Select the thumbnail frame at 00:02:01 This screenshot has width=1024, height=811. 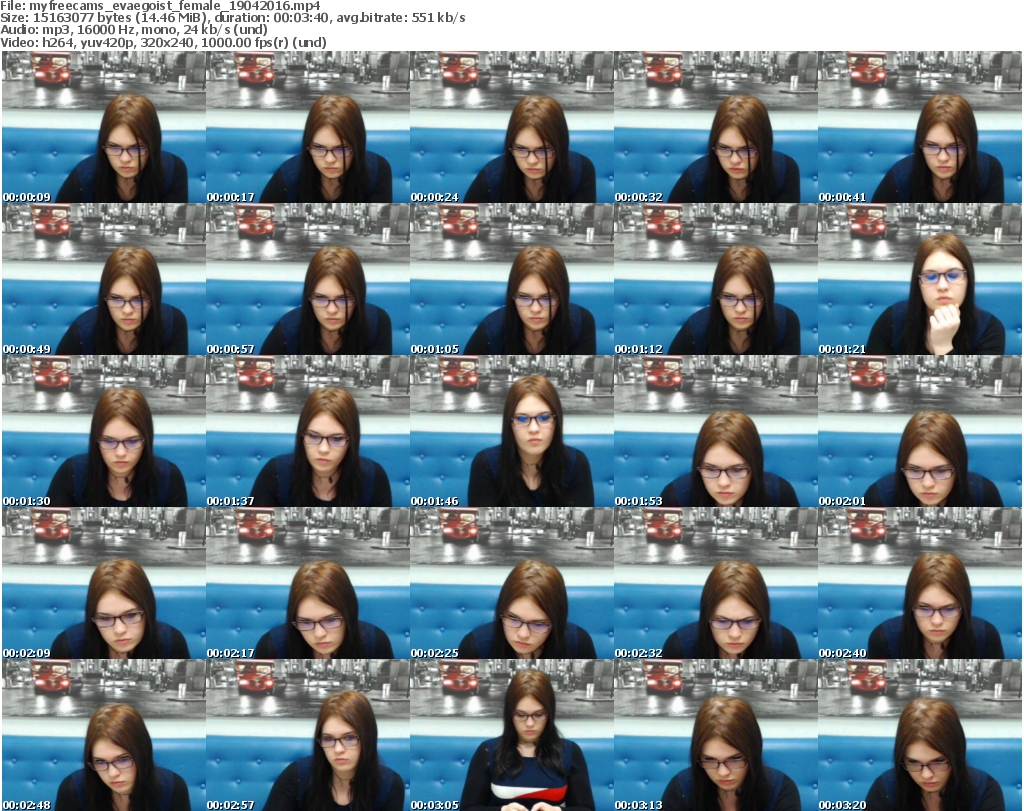[x=920, y=431]
